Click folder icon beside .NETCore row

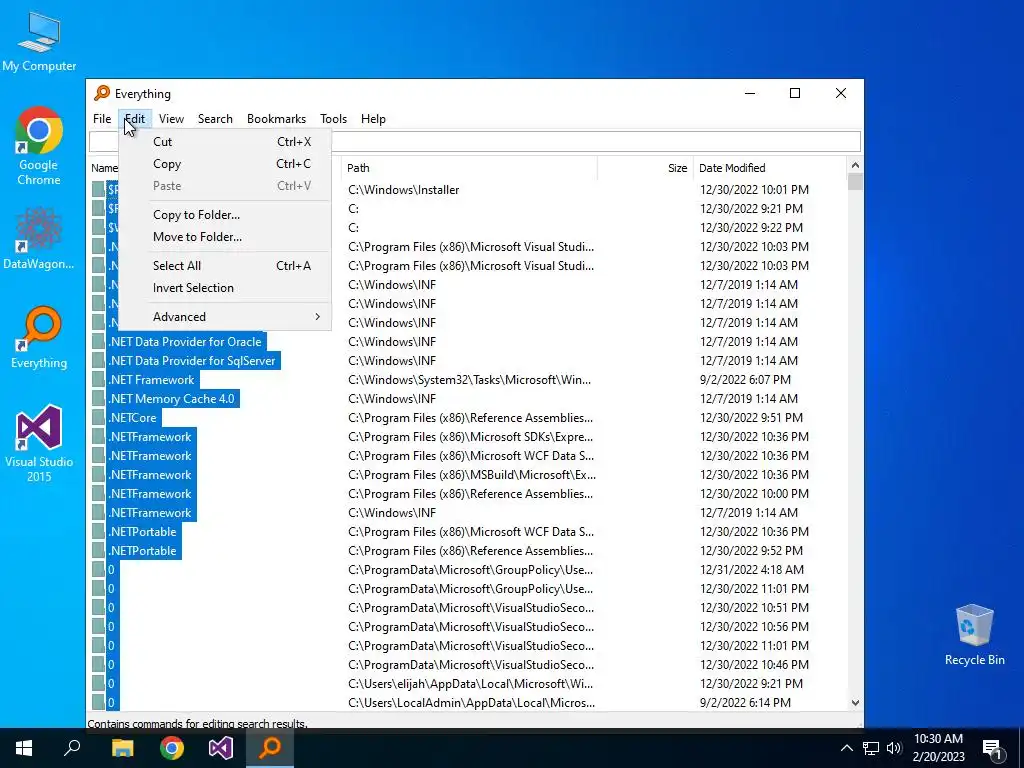tap(98, 417)
